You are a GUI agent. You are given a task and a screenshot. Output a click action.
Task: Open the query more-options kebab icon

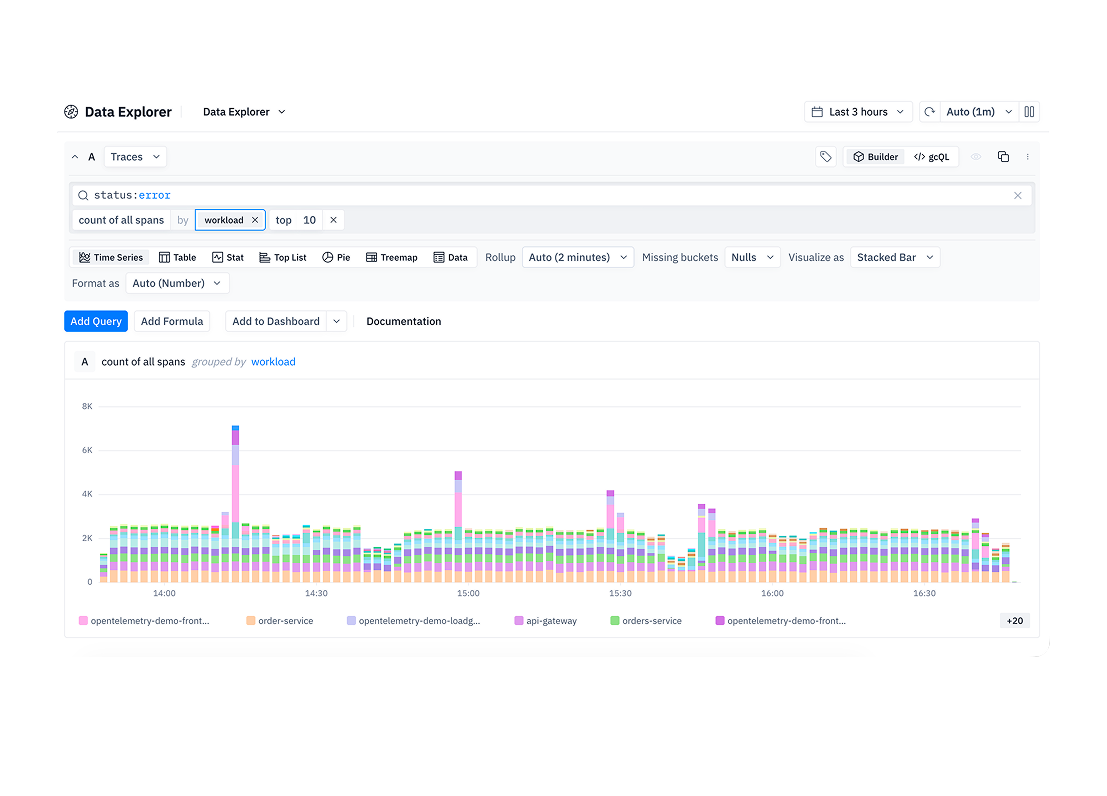pos(1027,157)
